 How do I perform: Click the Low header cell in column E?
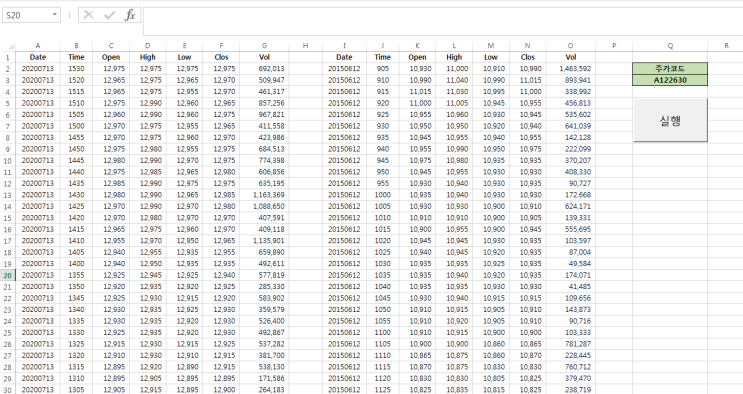click(x=184, y=57)
